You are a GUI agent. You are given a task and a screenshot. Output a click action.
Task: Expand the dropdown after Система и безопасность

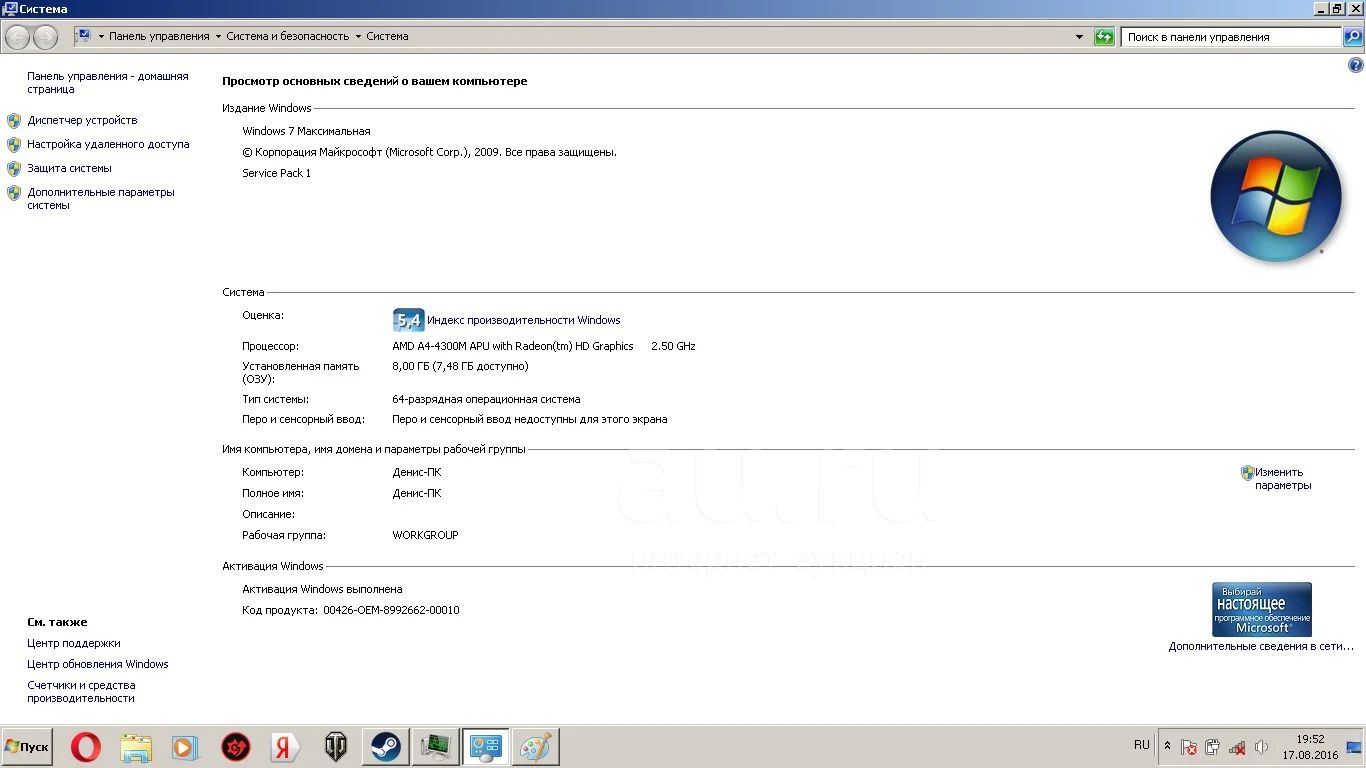click(x=358, y=36)
